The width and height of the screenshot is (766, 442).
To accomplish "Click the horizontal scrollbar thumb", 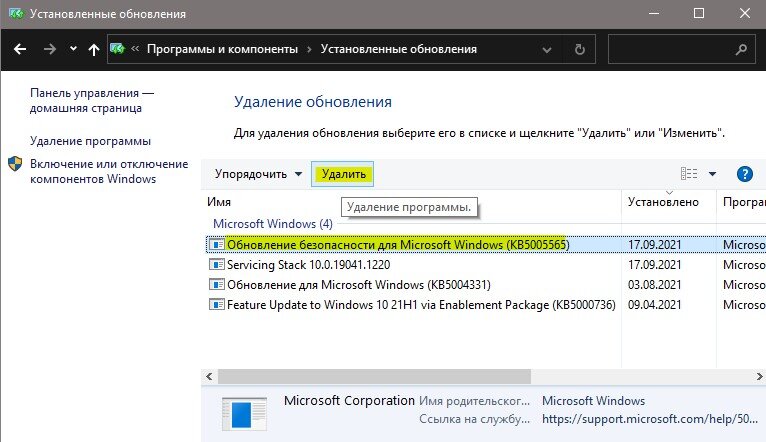I will 374,377.
